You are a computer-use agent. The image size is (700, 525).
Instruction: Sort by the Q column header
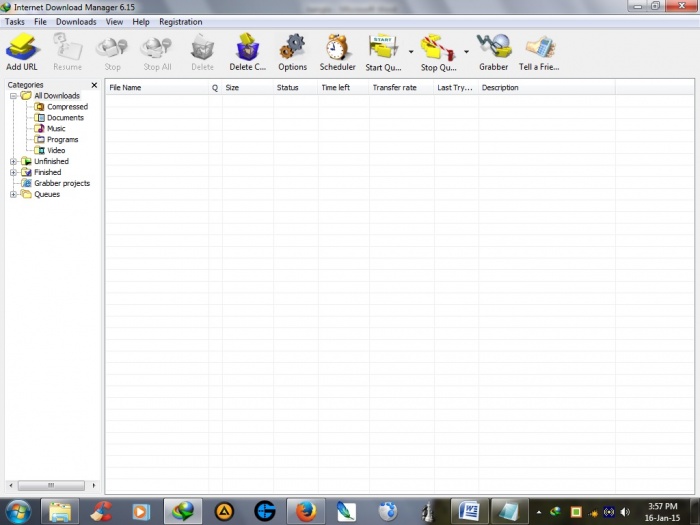(215, 88)
